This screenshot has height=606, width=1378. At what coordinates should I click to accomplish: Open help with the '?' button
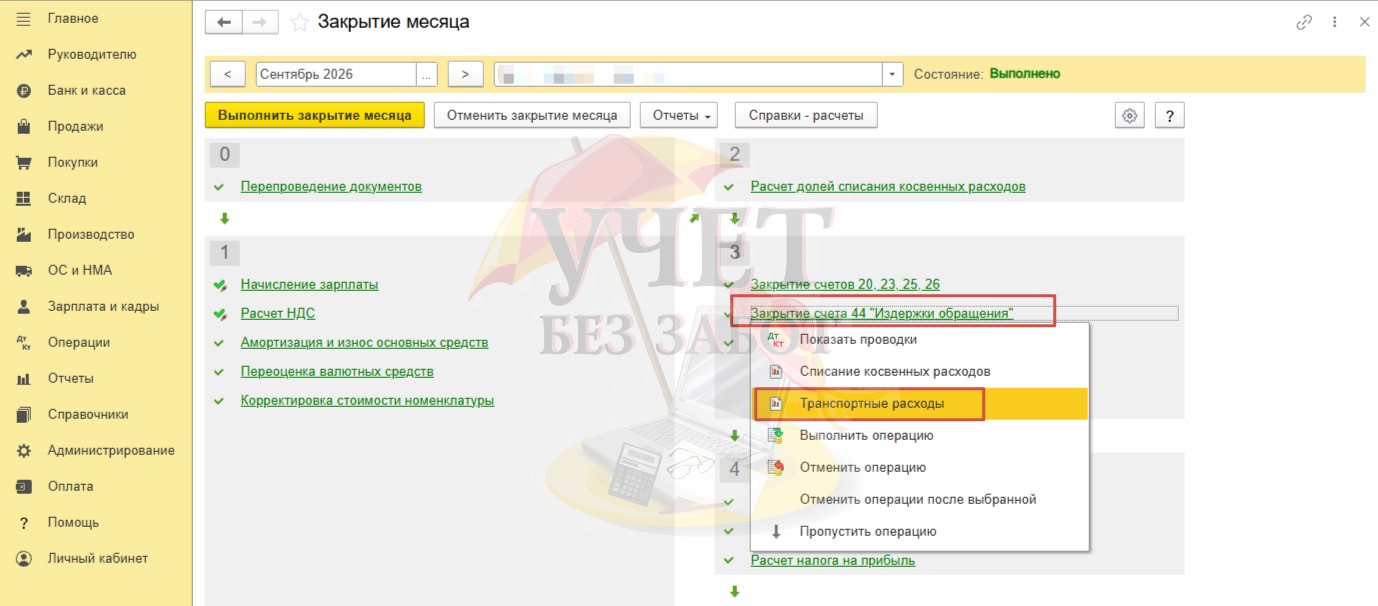click(1170, 116)
